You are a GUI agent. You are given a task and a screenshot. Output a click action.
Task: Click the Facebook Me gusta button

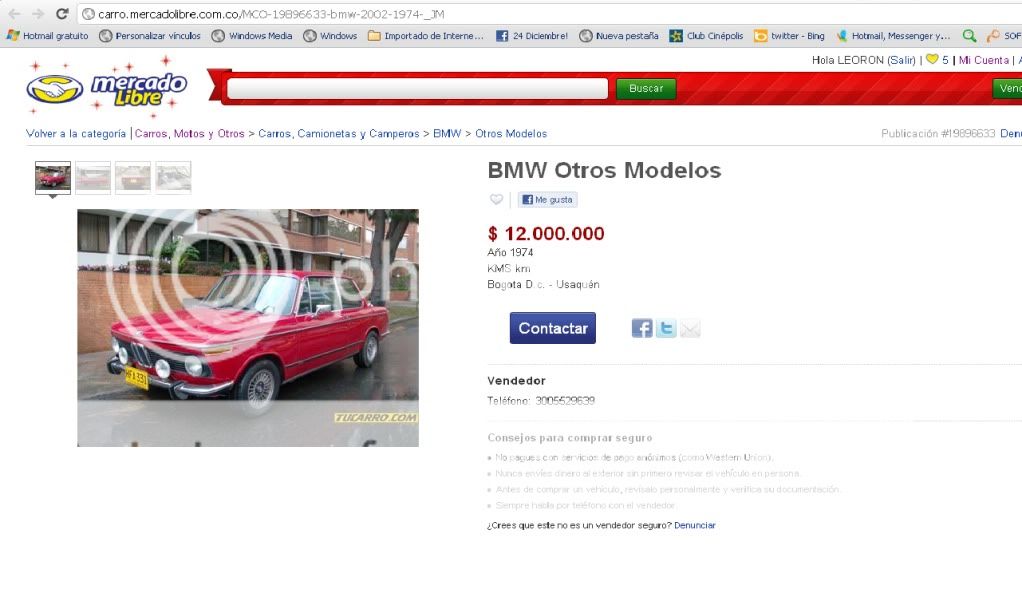coord(548,200)
